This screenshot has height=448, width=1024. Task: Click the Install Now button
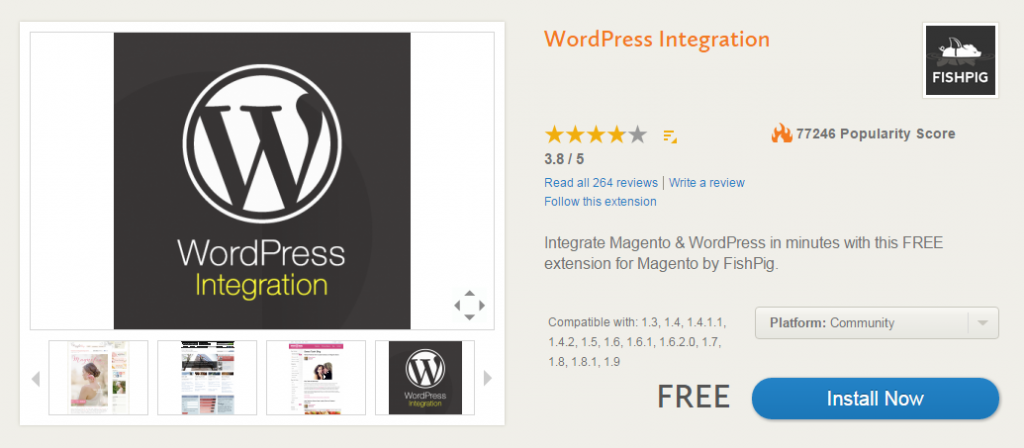pyautogui.click(x=875, y=398)
